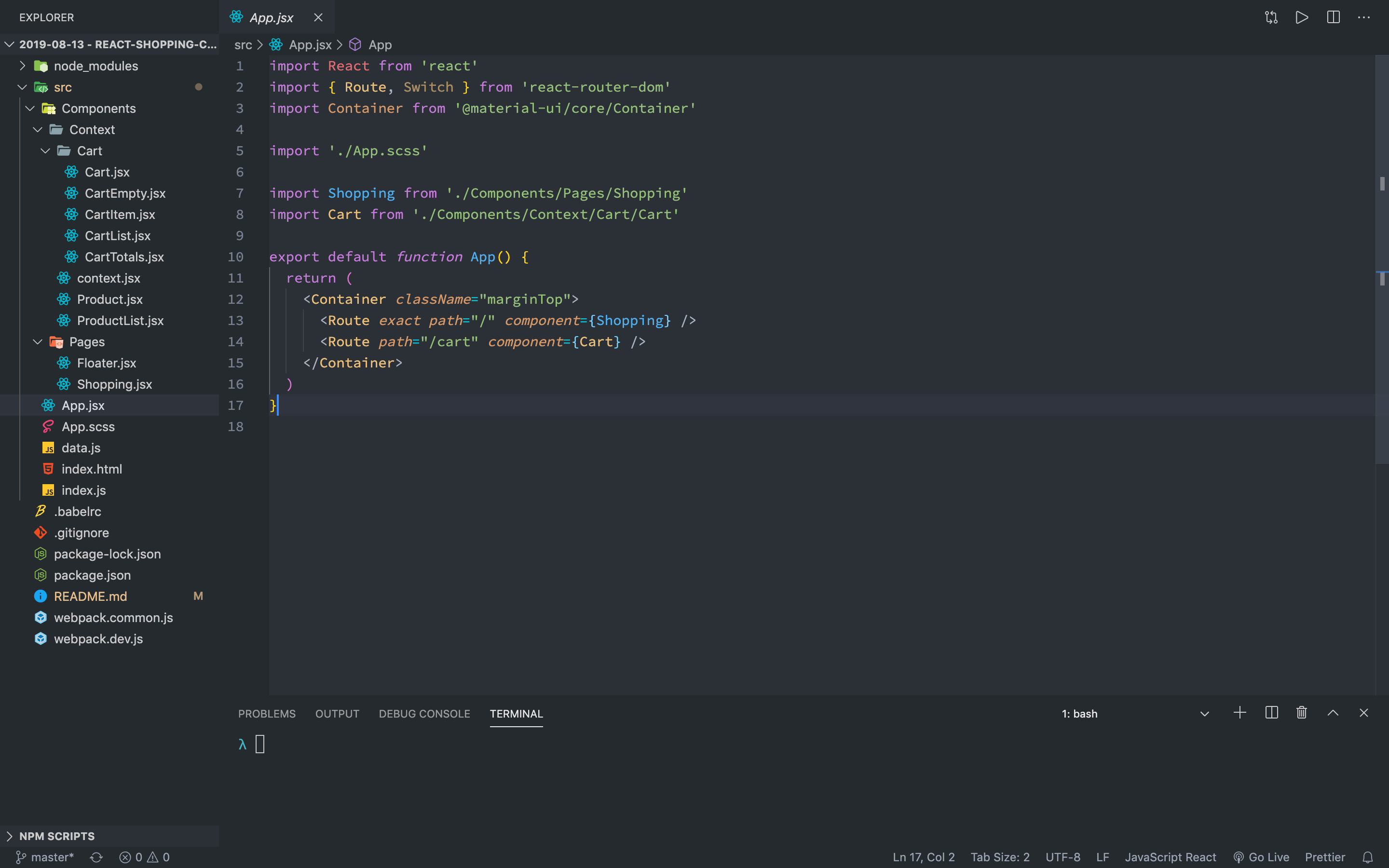Switch to the DEBUG CONSOLE tab
This screenshot has width=1389, height=868.
tap(424, 714)
